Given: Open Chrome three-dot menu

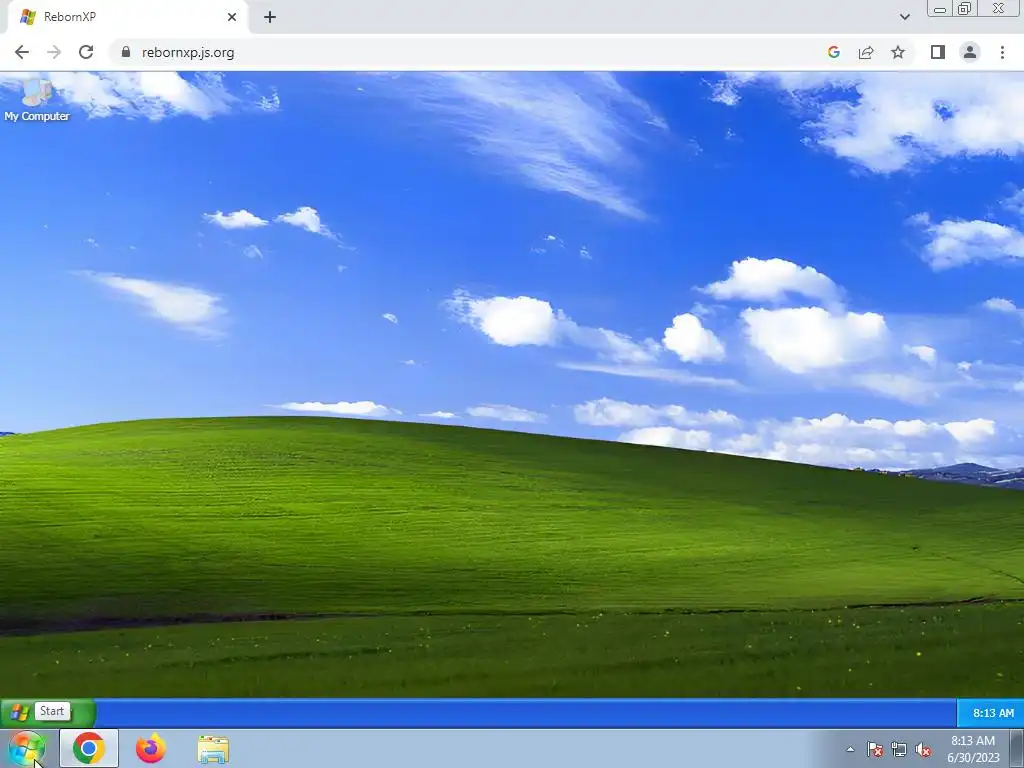Looking at the screenshot, I should 1002,52.
